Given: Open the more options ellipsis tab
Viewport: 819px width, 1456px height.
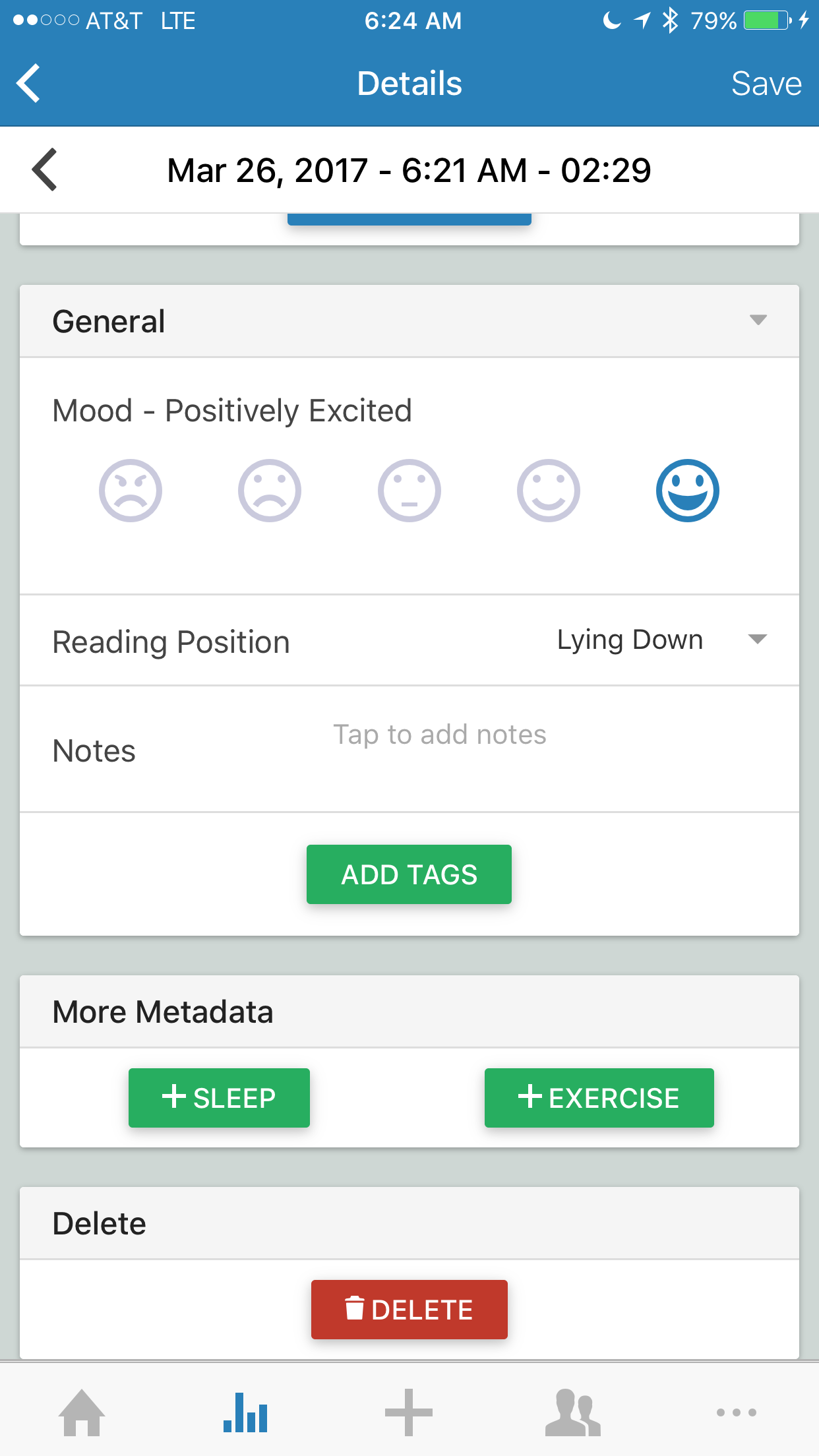Looking at the screenshot, I should click(737, 1412).
